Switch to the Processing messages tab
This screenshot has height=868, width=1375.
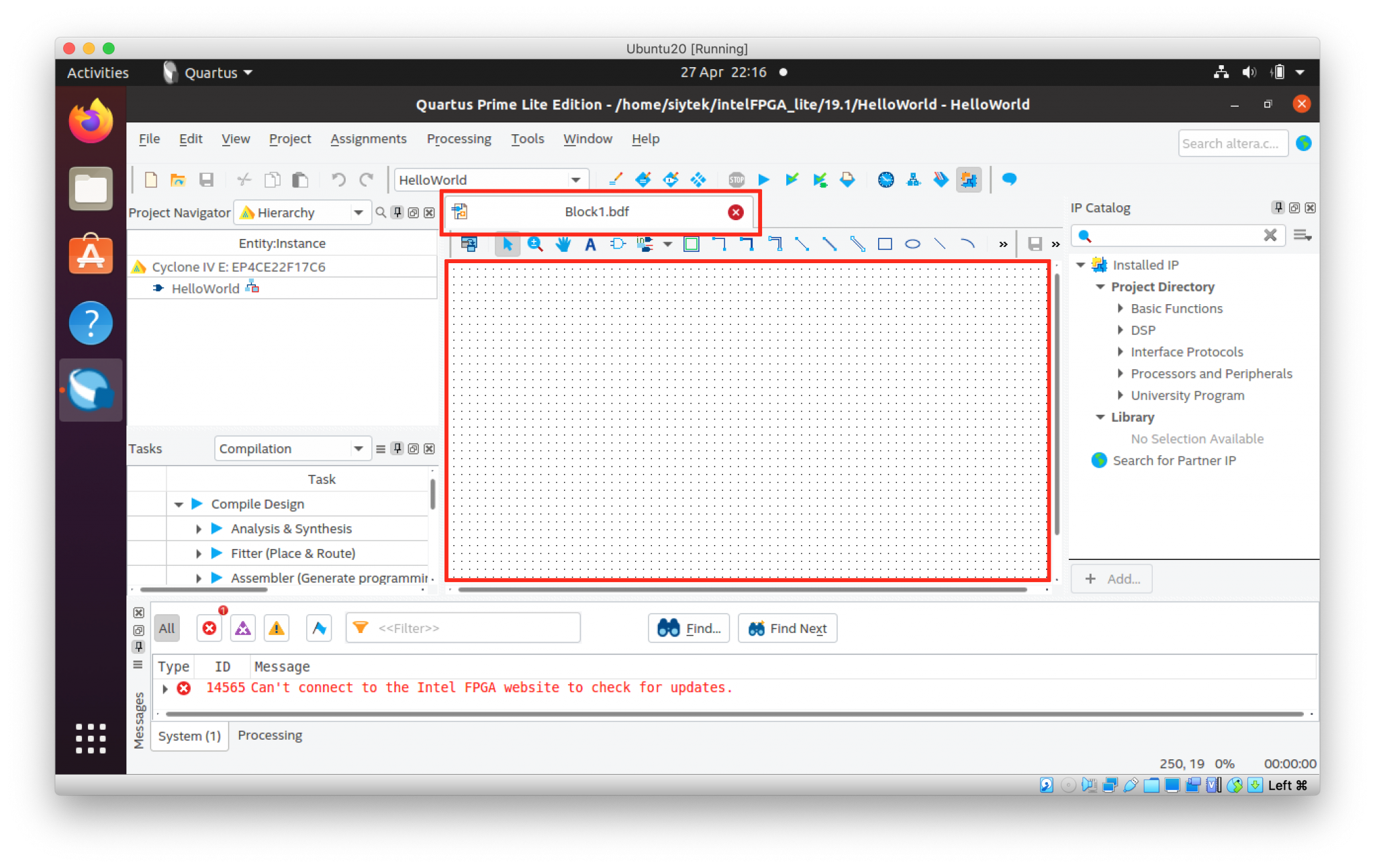click(x=269, y=735)
